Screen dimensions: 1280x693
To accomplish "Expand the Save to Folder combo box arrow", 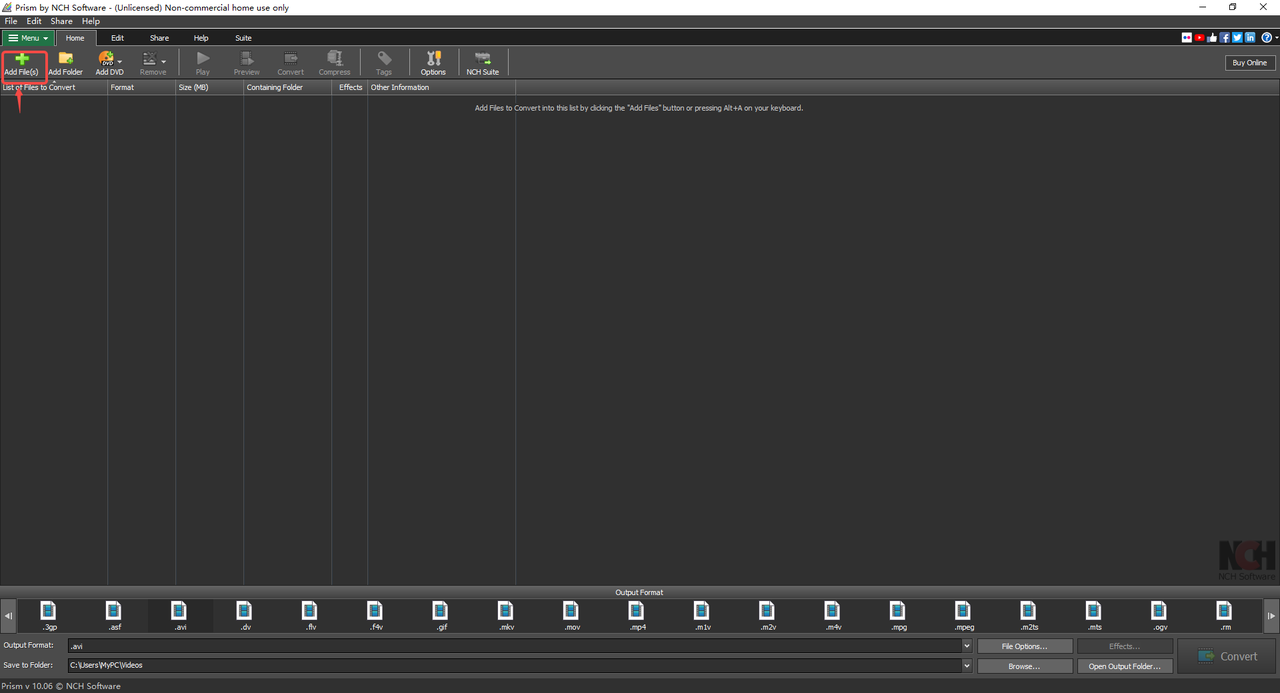I will coord(967,665).
